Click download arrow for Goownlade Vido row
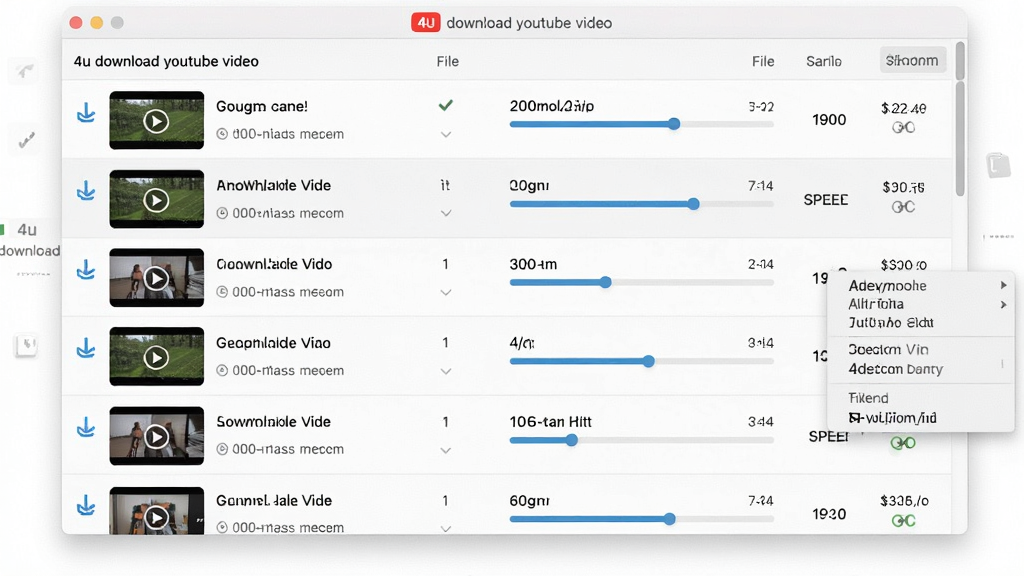This screenshot has height=576, width=1024. [x=86, y=270]
